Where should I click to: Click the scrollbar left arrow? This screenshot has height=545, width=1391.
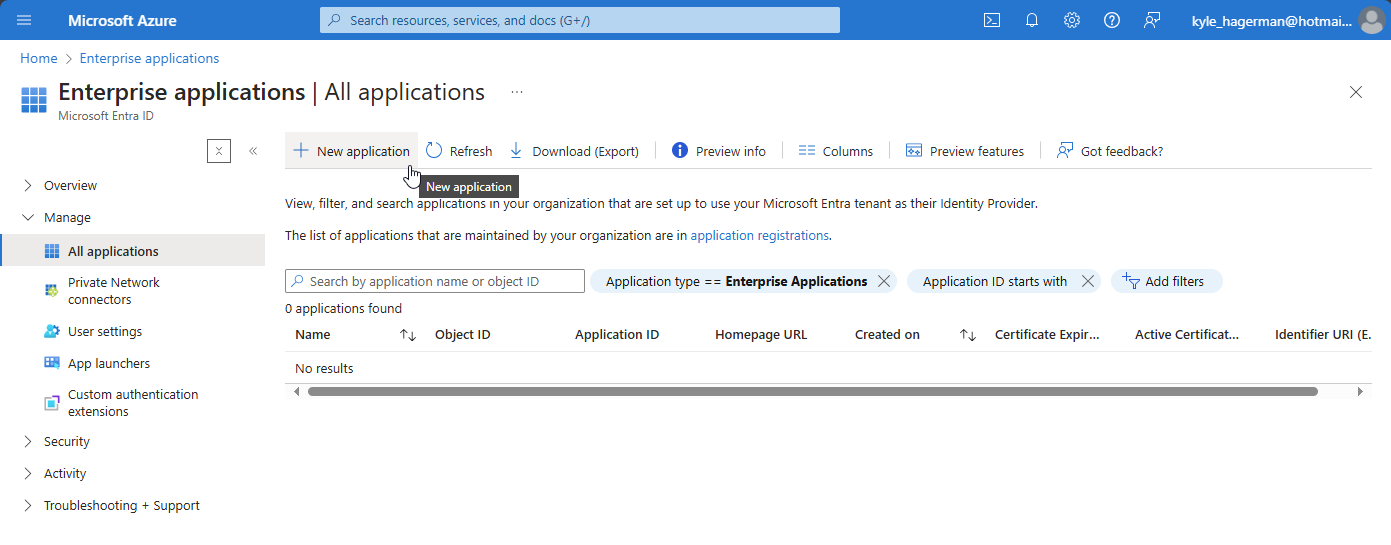[x=296, y=392]
